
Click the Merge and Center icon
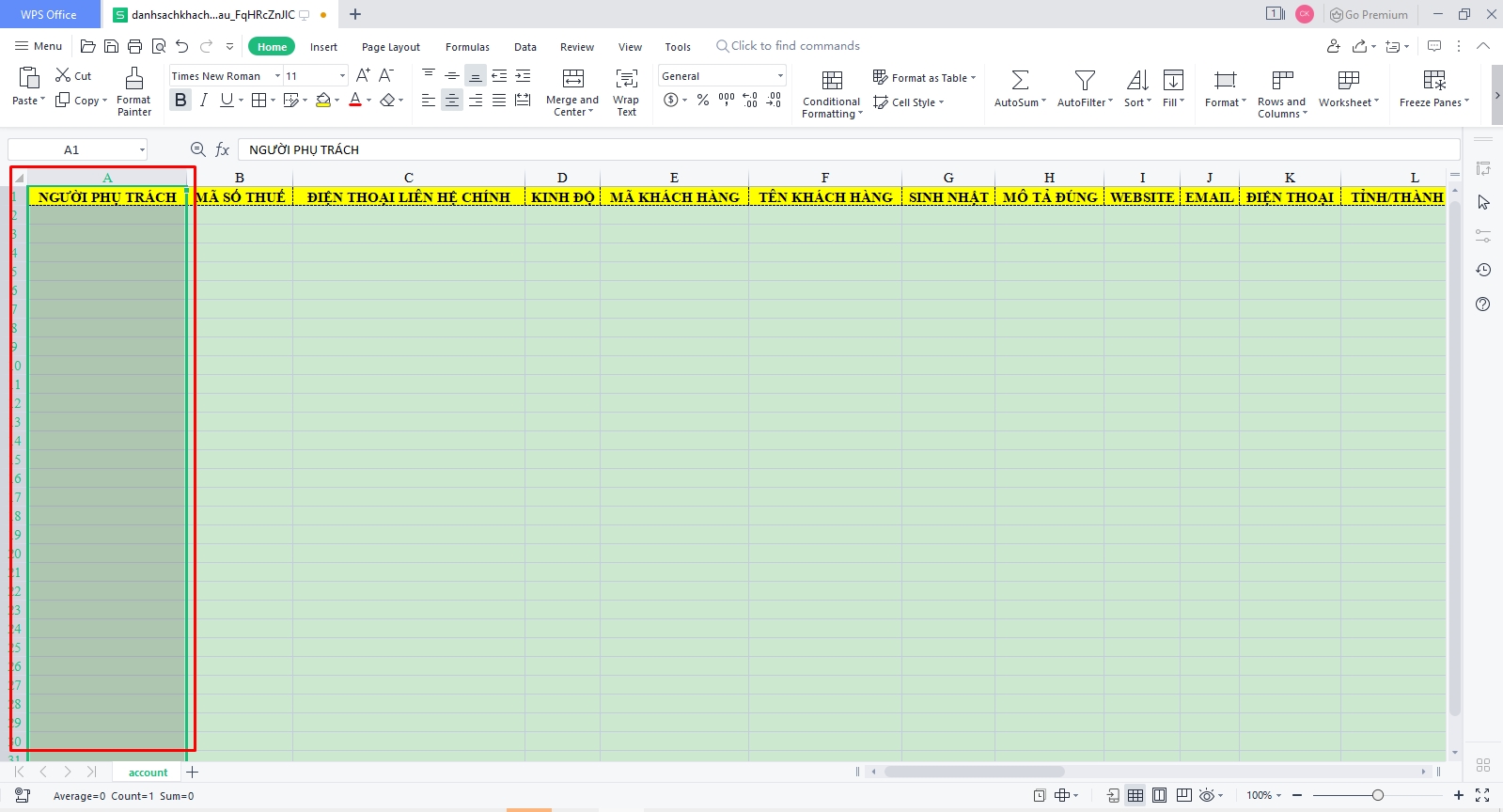click(572, 79)
